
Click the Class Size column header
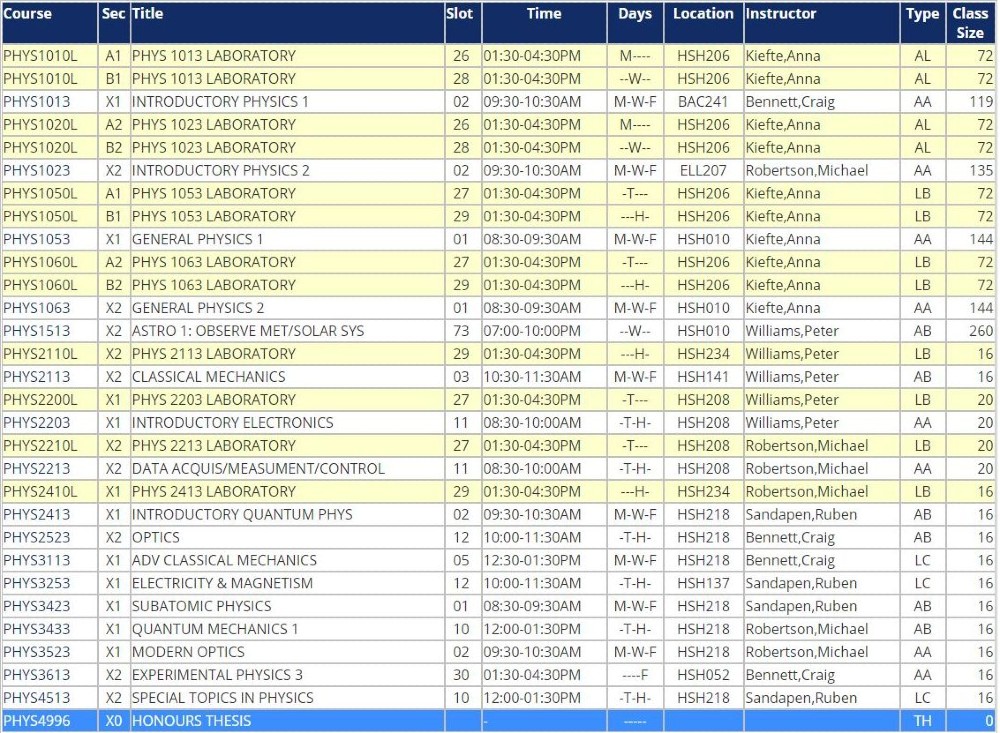tap(970, 23)
